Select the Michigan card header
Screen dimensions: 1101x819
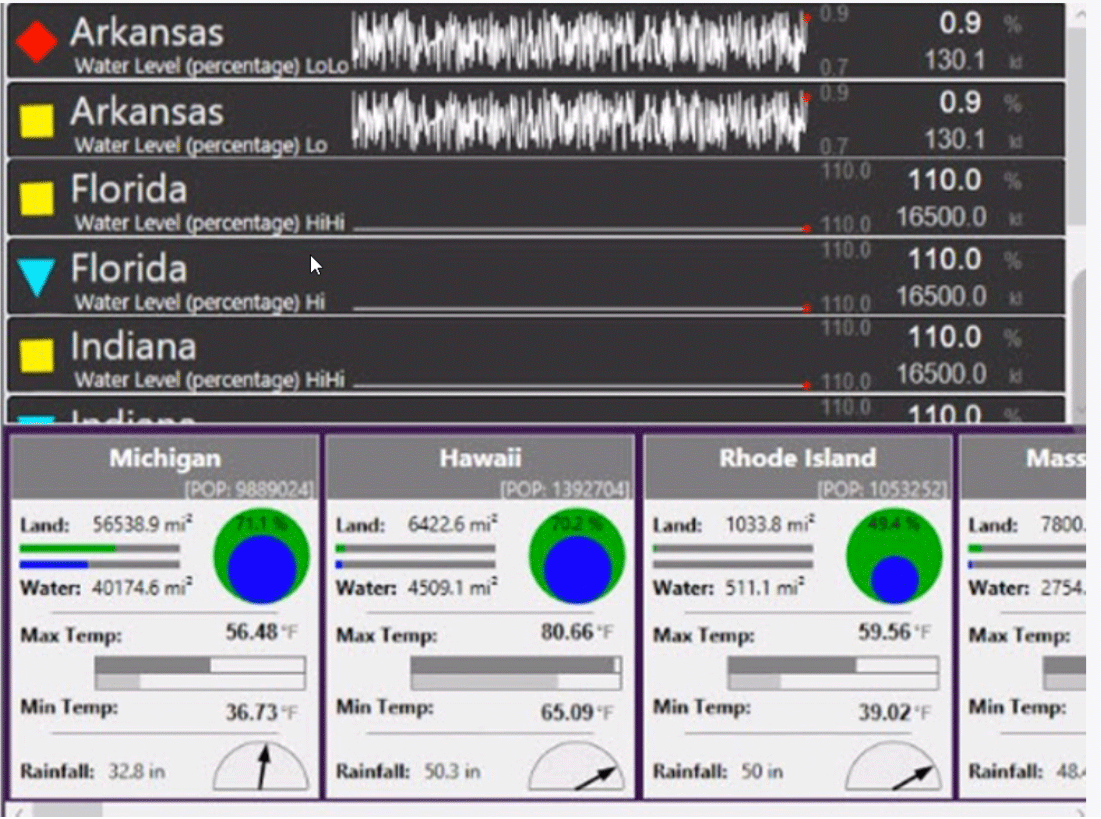[x=165, y=458]
